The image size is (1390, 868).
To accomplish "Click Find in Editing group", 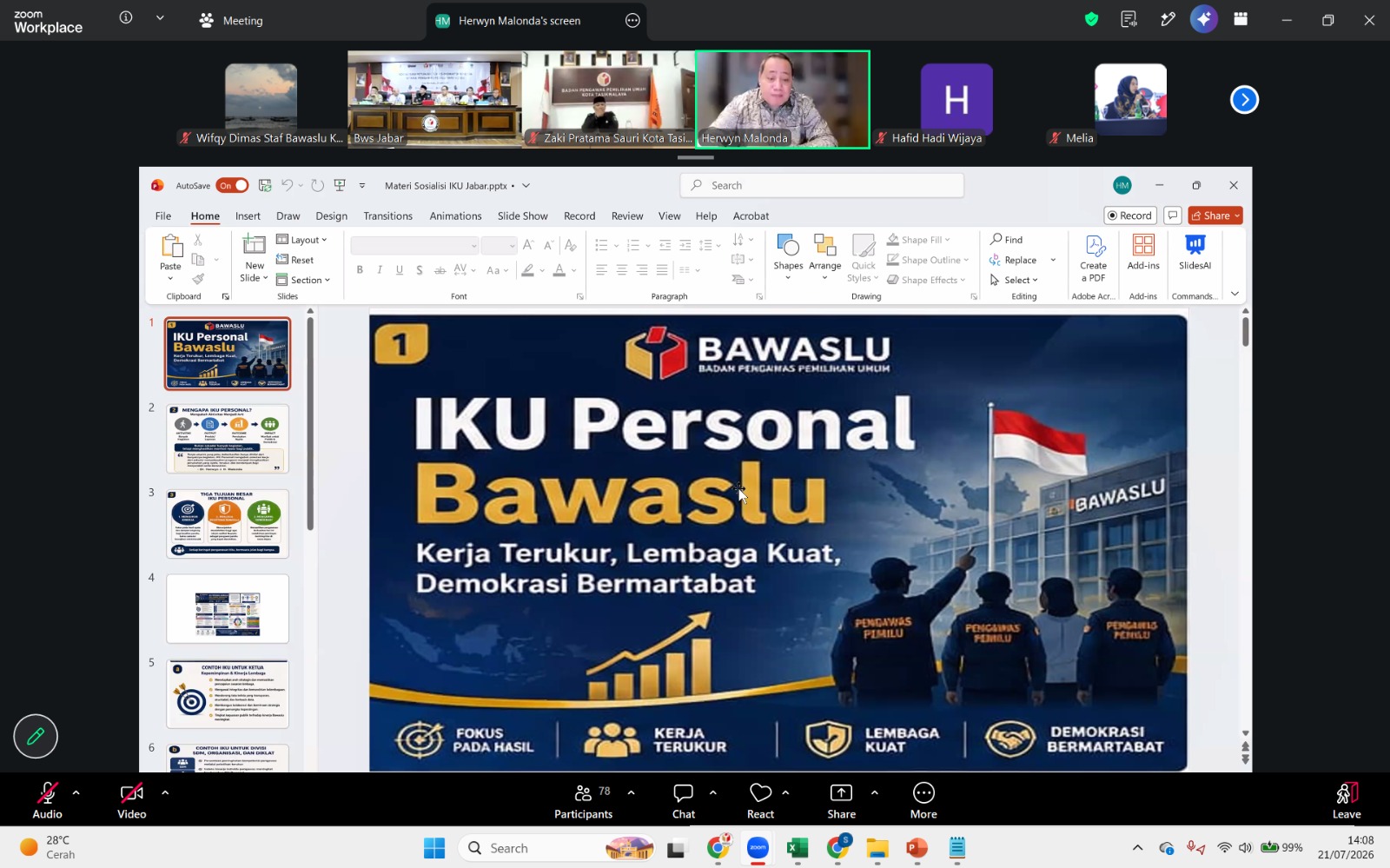I will pyautogui.click(x=1006, y=240).
